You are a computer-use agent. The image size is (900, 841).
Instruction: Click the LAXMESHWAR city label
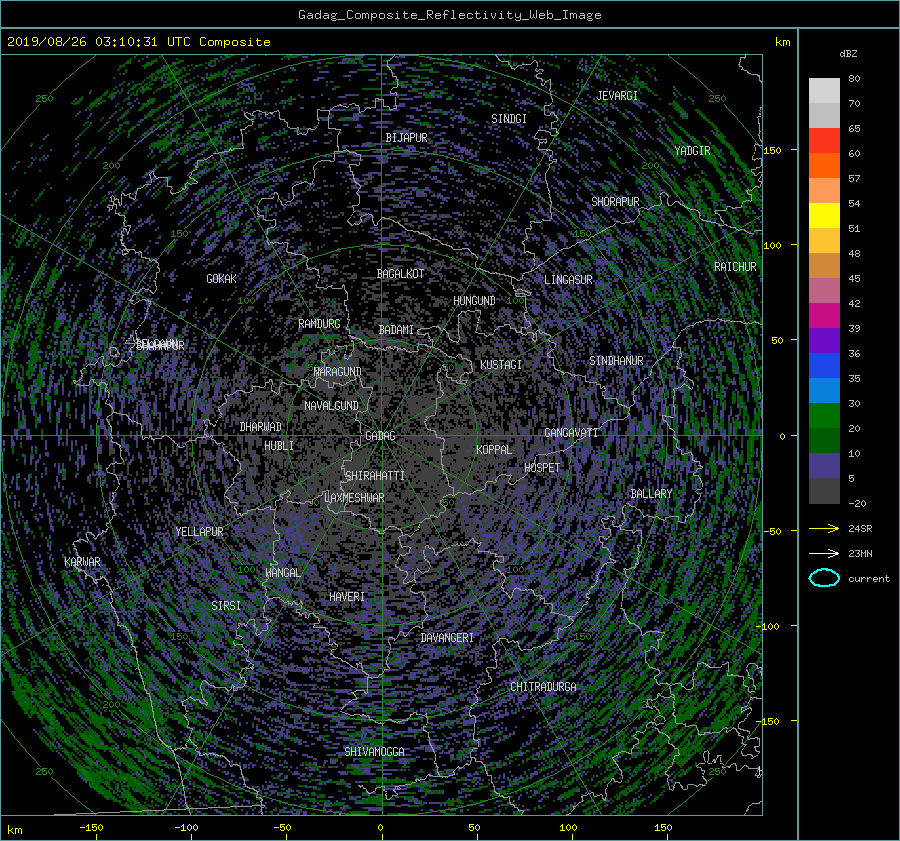coord(354,498)
